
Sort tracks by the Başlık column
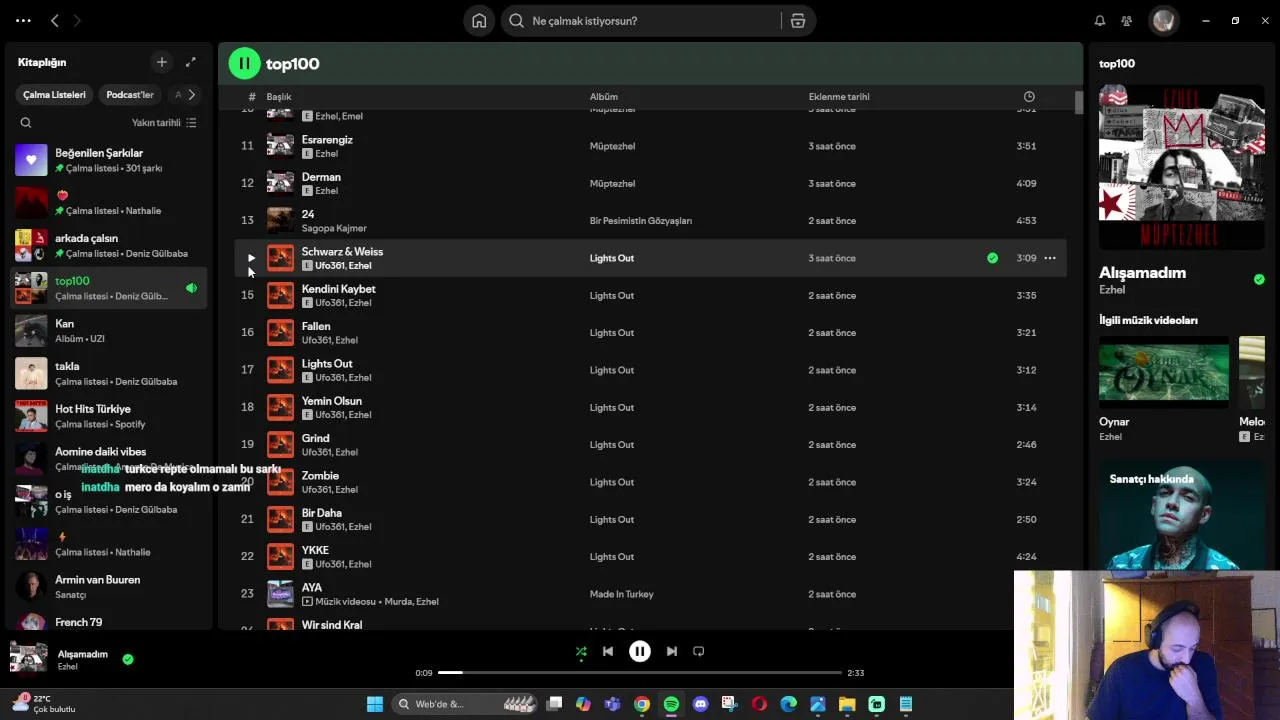(x=279, y=97)
